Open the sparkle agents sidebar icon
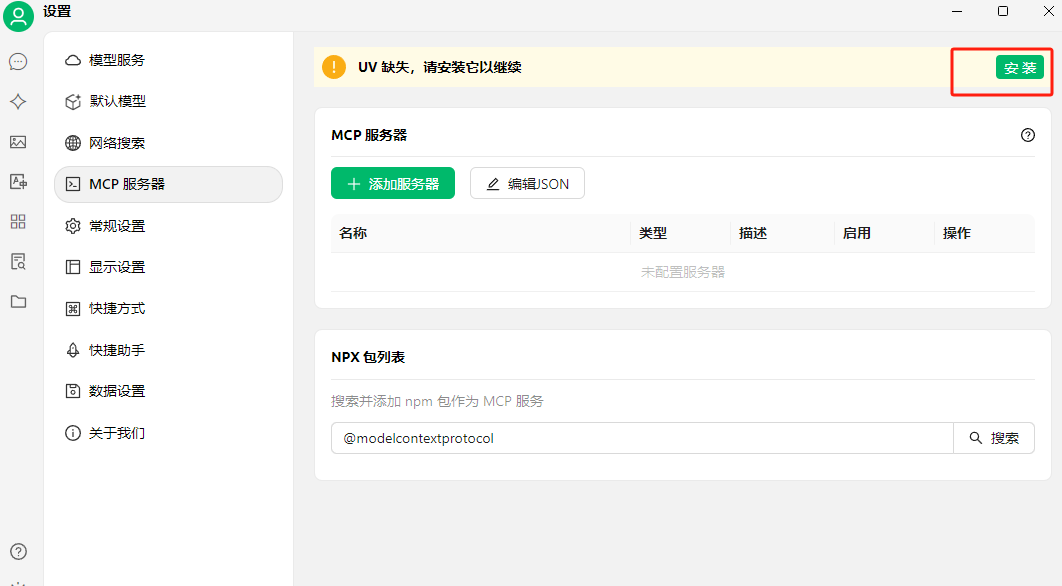The height and width of the screenshot is (586, 1062). 18,102
